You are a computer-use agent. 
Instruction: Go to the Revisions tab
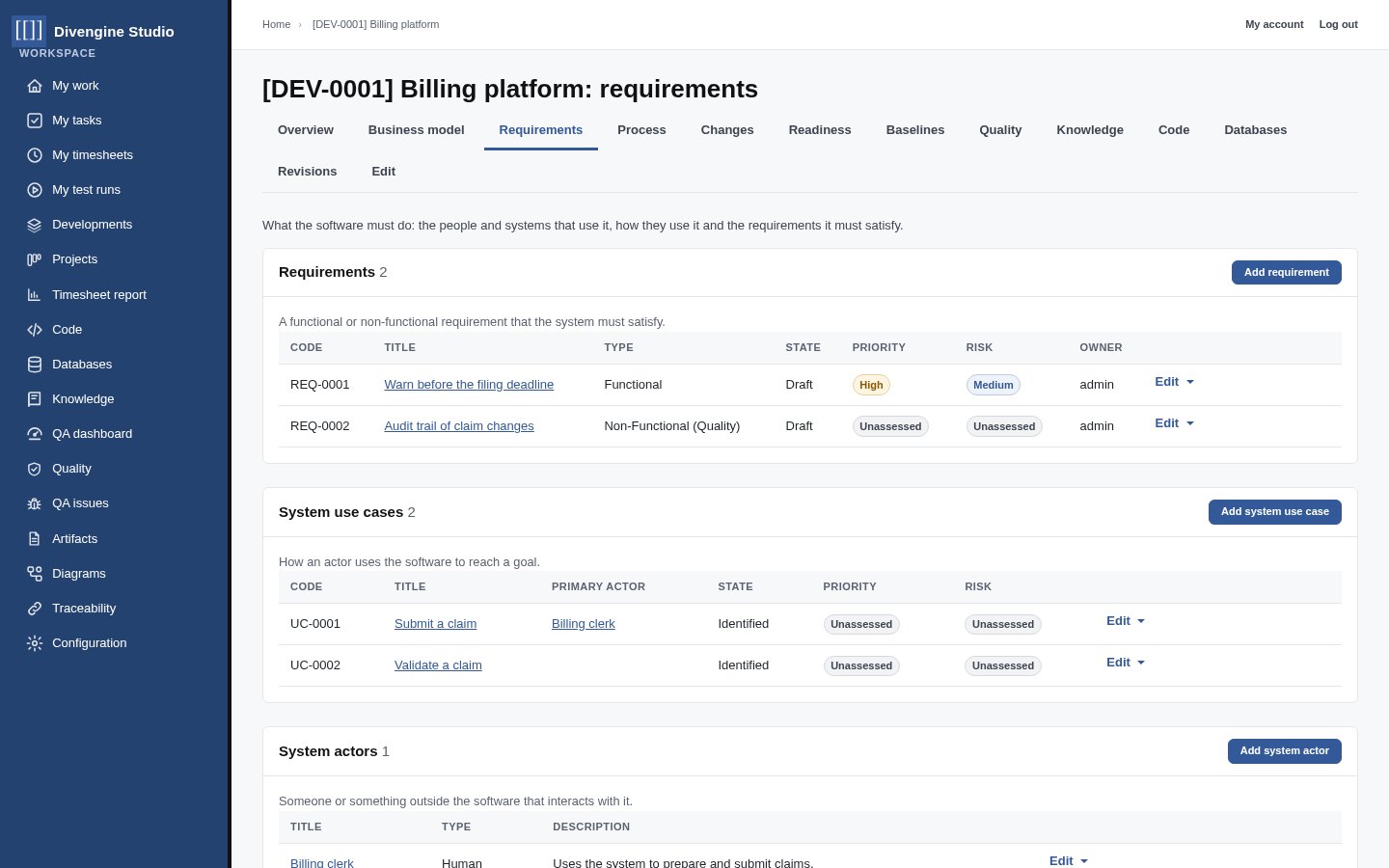308,172
